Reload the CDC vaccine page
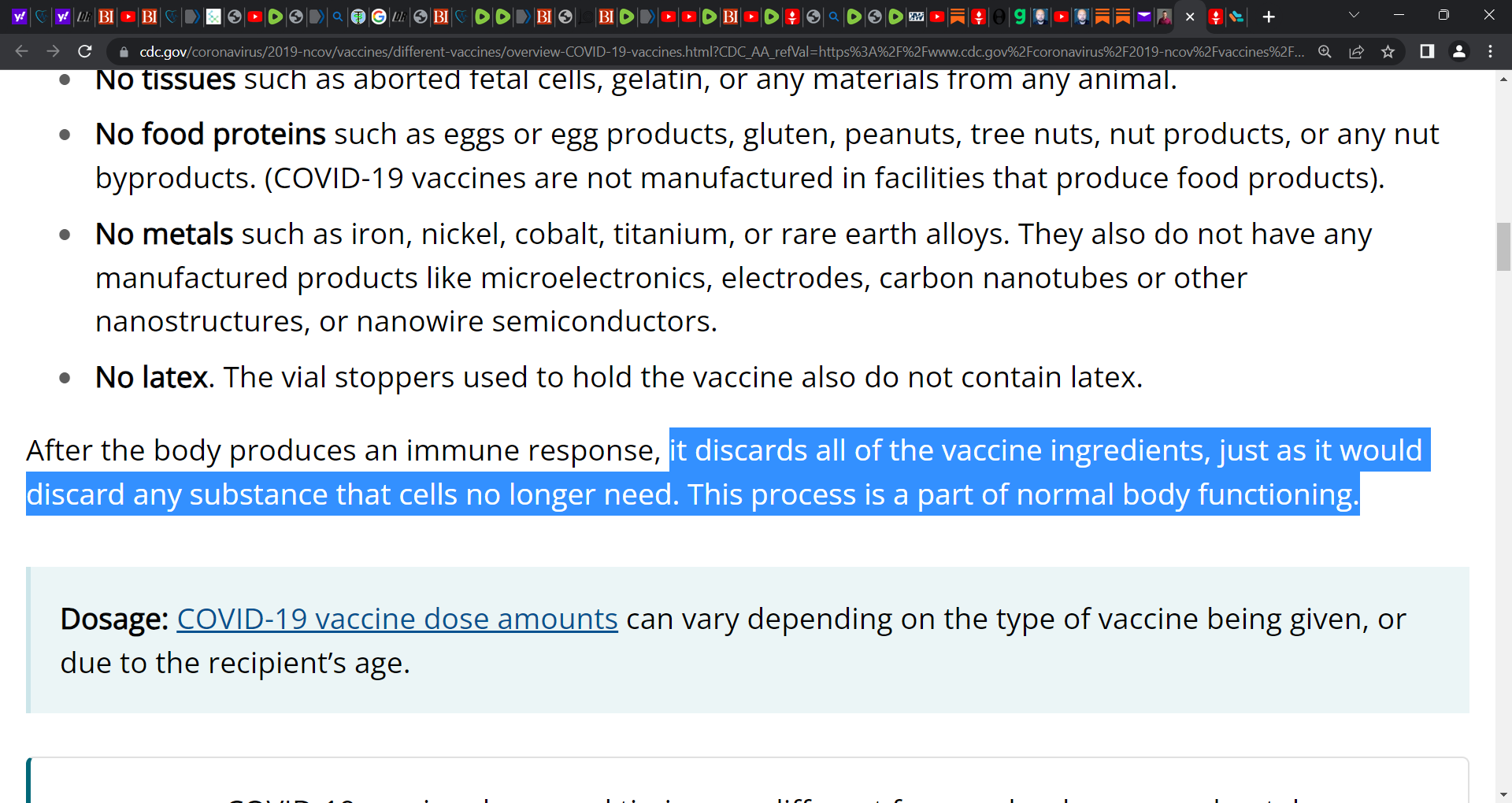This screenshot has width=1512, height=803. (85, 51)
